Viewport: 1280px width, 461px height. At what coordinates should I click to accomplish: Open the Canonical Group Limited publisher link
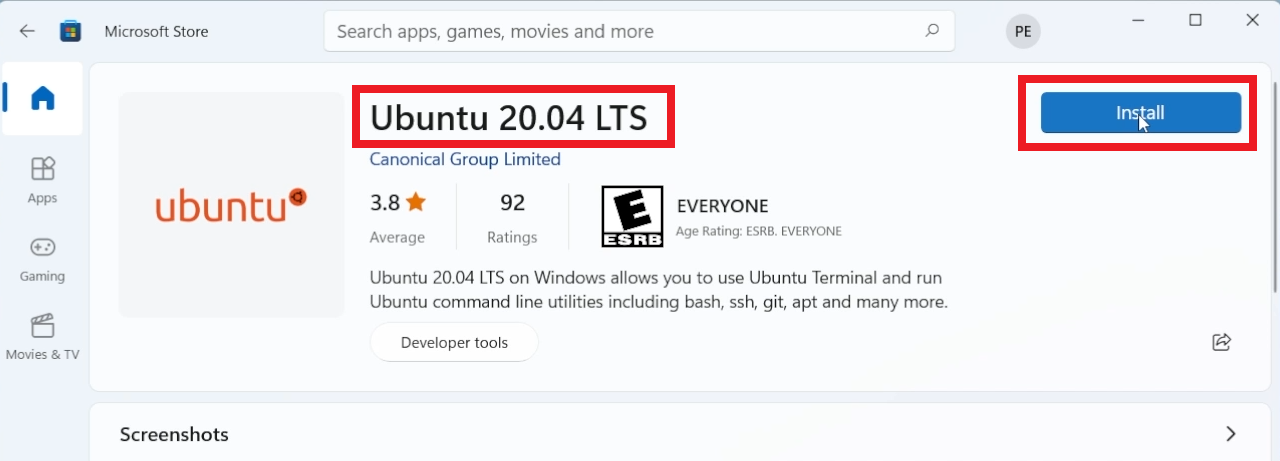point(465,159)
